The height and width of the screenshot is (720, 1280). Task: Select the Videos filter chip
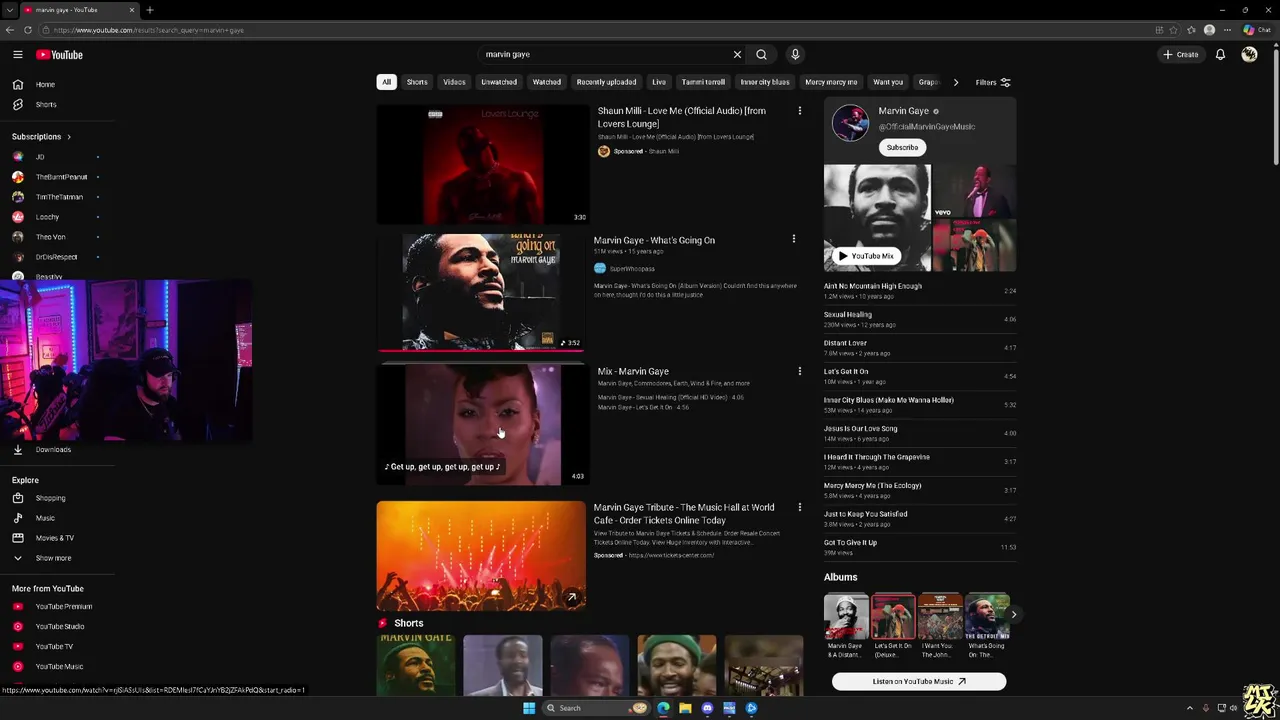[x=454, y=82]
